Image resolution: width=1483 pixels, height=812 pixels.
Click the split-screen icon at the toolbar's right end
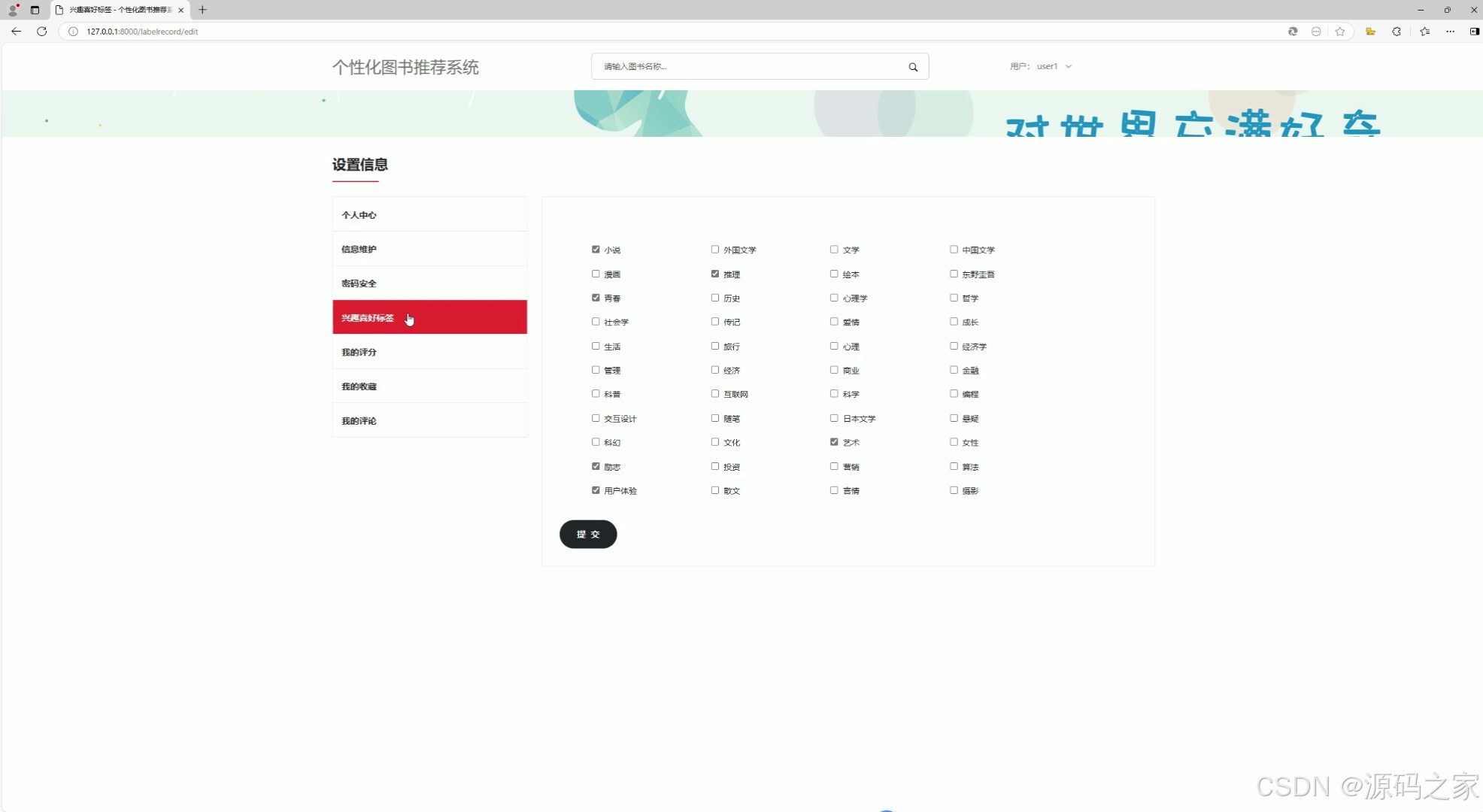pyautogui.click(x=1472, y=32)
